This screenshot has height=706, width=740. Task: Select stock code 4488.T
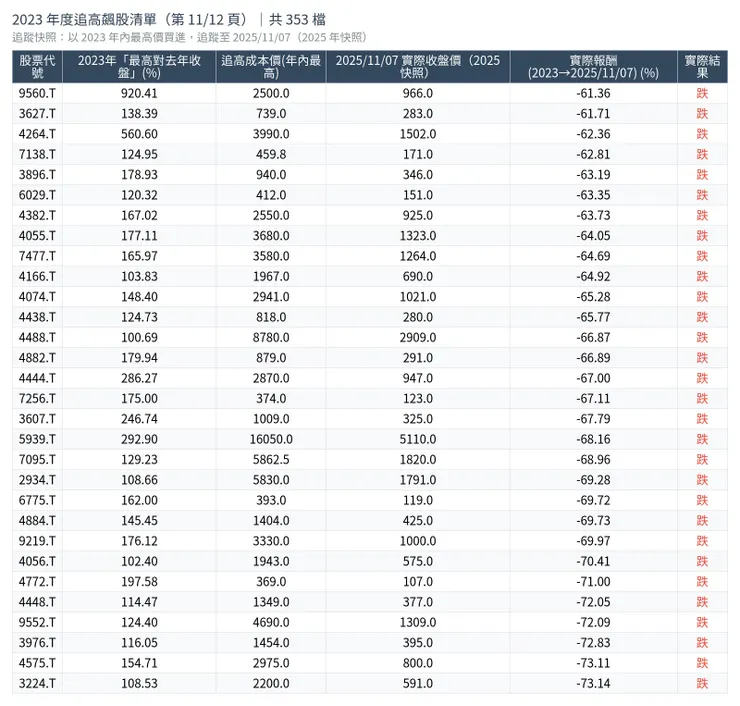37,337
